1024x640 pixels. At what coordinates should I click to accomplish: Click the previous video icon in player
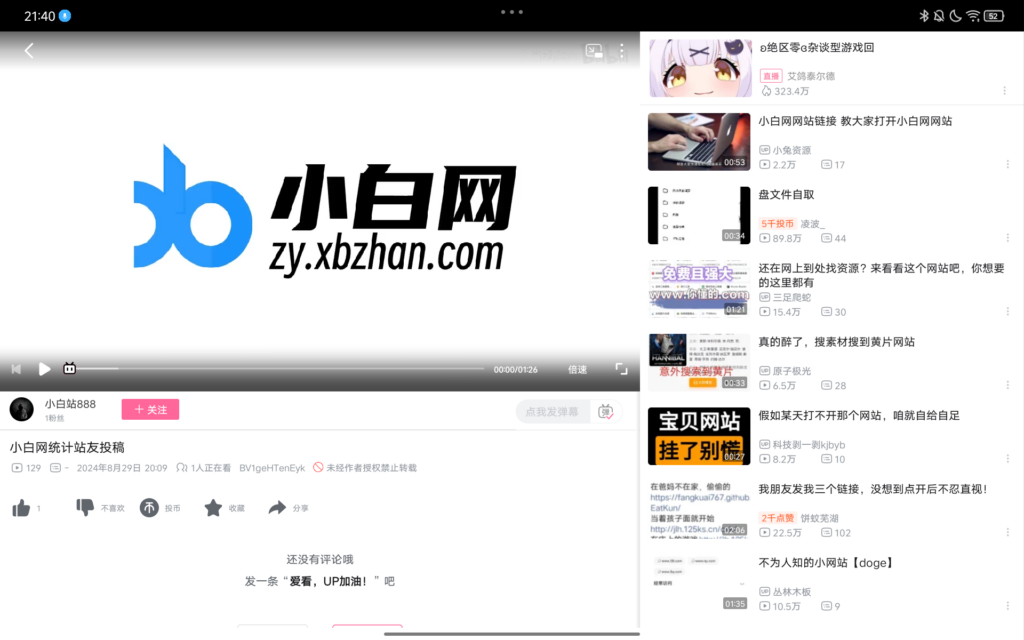click(x=16, y=368)
